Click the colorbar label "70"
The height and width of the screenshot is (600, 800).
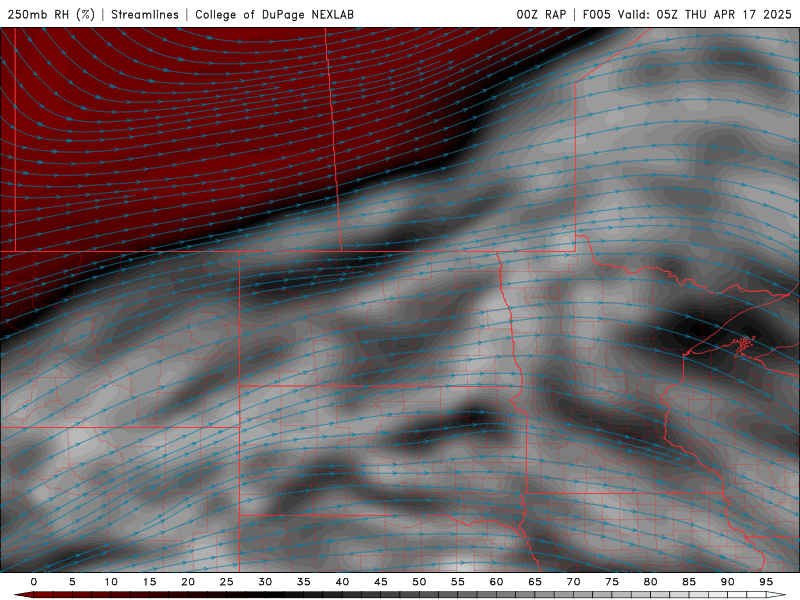[573, 582]
